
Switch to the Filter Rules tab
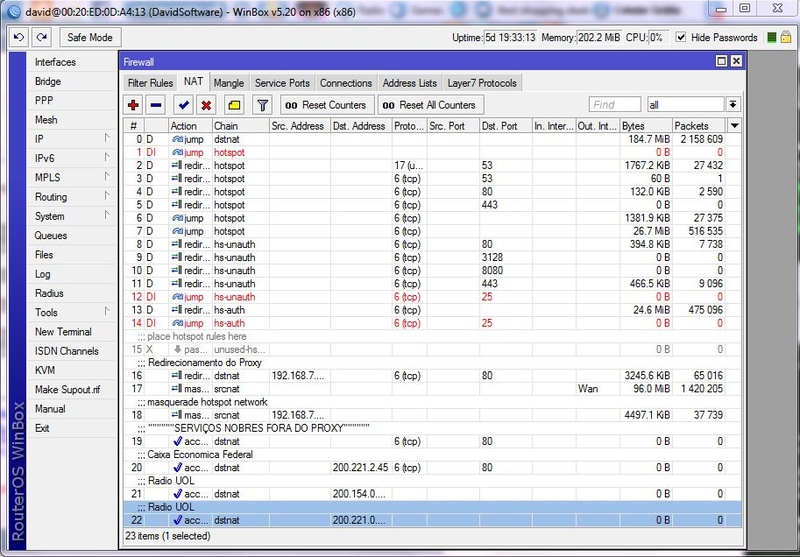click(150, 83)
